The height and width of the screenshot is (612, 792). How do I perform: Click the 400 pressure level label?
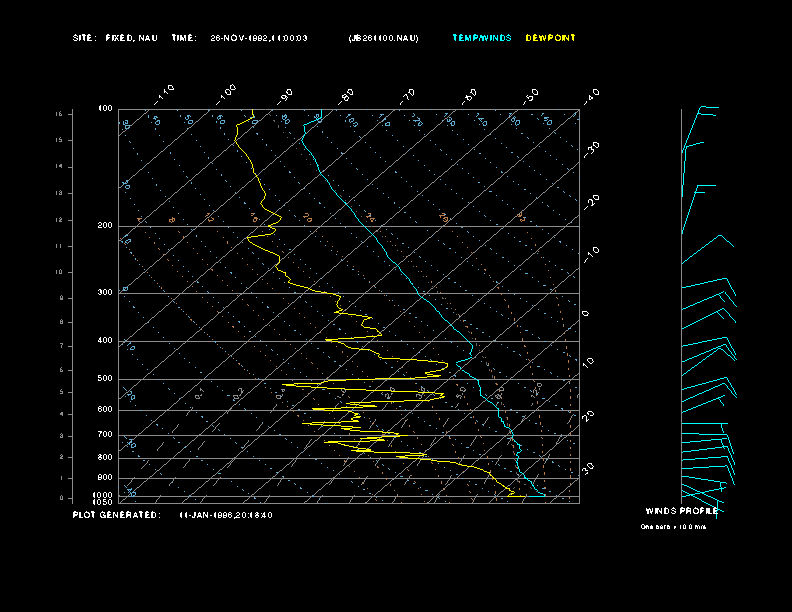tap(105, 340)
